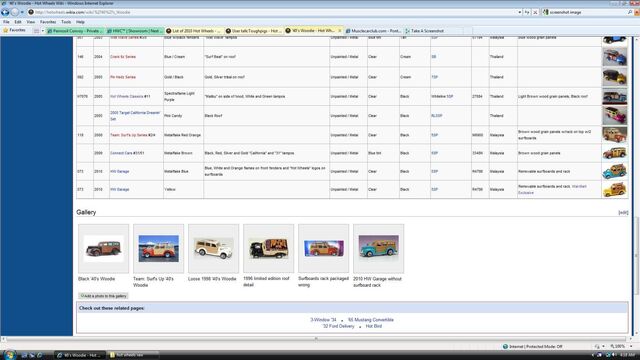
Task: Click the pink Target California Dreamin' row thumbnail
Action: 615,116
